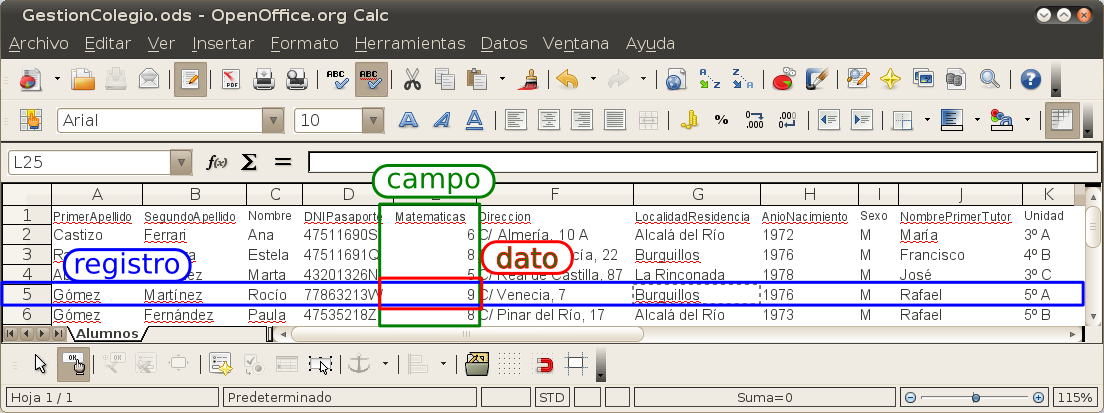Toggle Edit File mode icon
The height and width of the screenshot is (413, 1104).
[x=190, y=80]
